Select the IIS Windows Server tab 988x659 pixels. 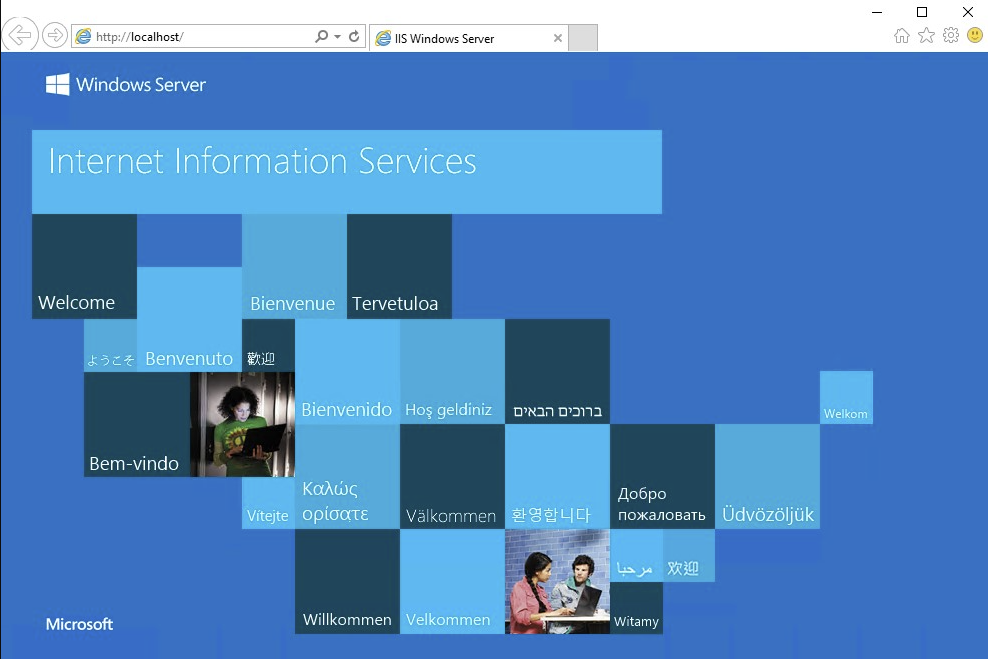pyautogui.click(x=469, y=38)
